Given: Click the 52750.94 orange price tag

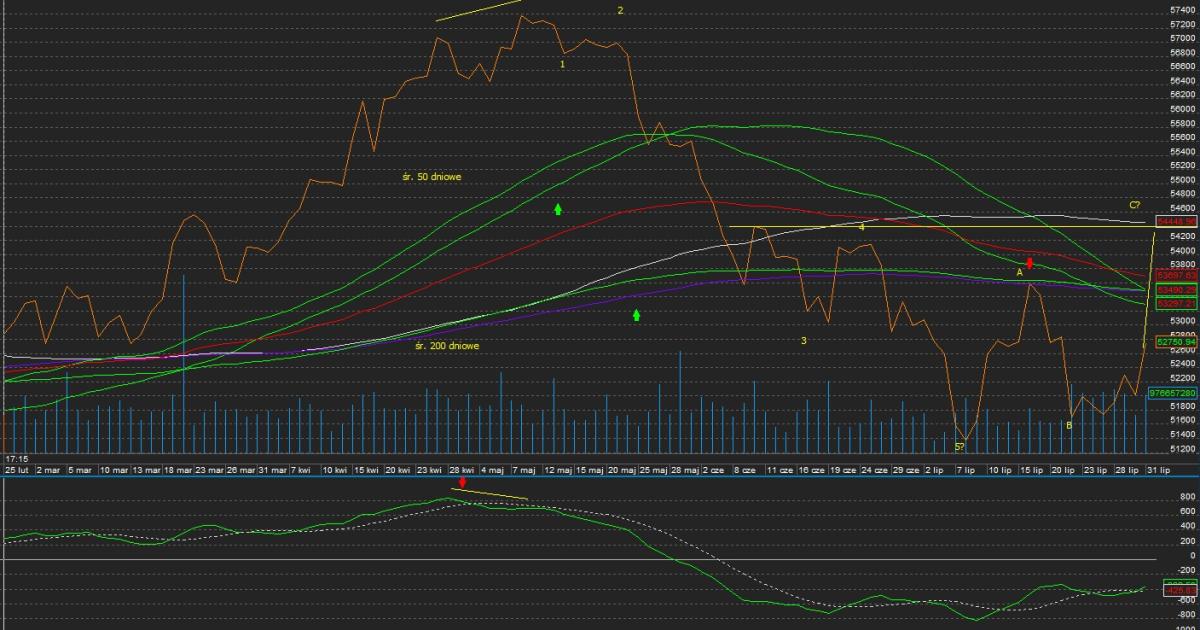Looking at the screenshot, I should tap(1176, 341).
